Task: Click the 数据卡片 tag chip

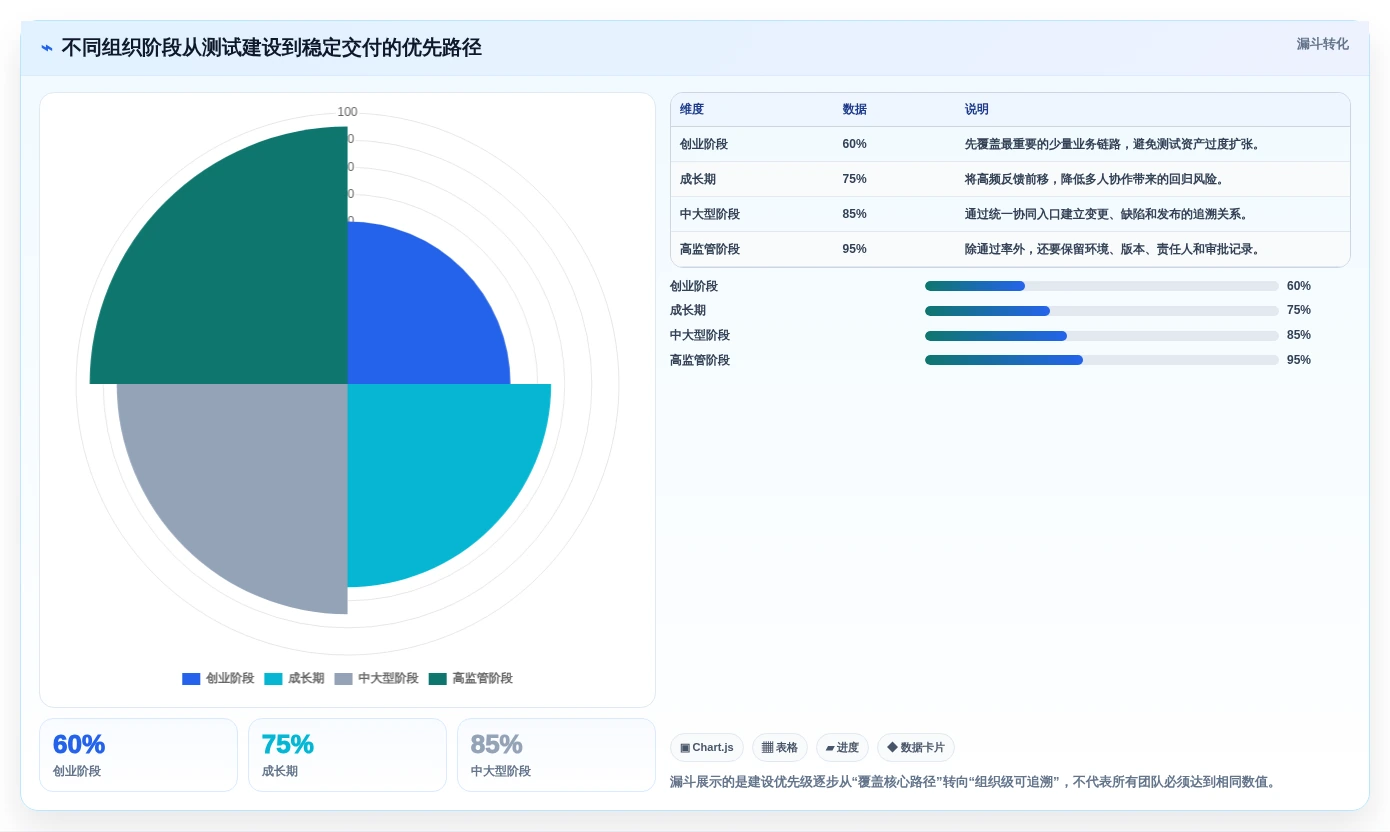Action: [916, 748]
